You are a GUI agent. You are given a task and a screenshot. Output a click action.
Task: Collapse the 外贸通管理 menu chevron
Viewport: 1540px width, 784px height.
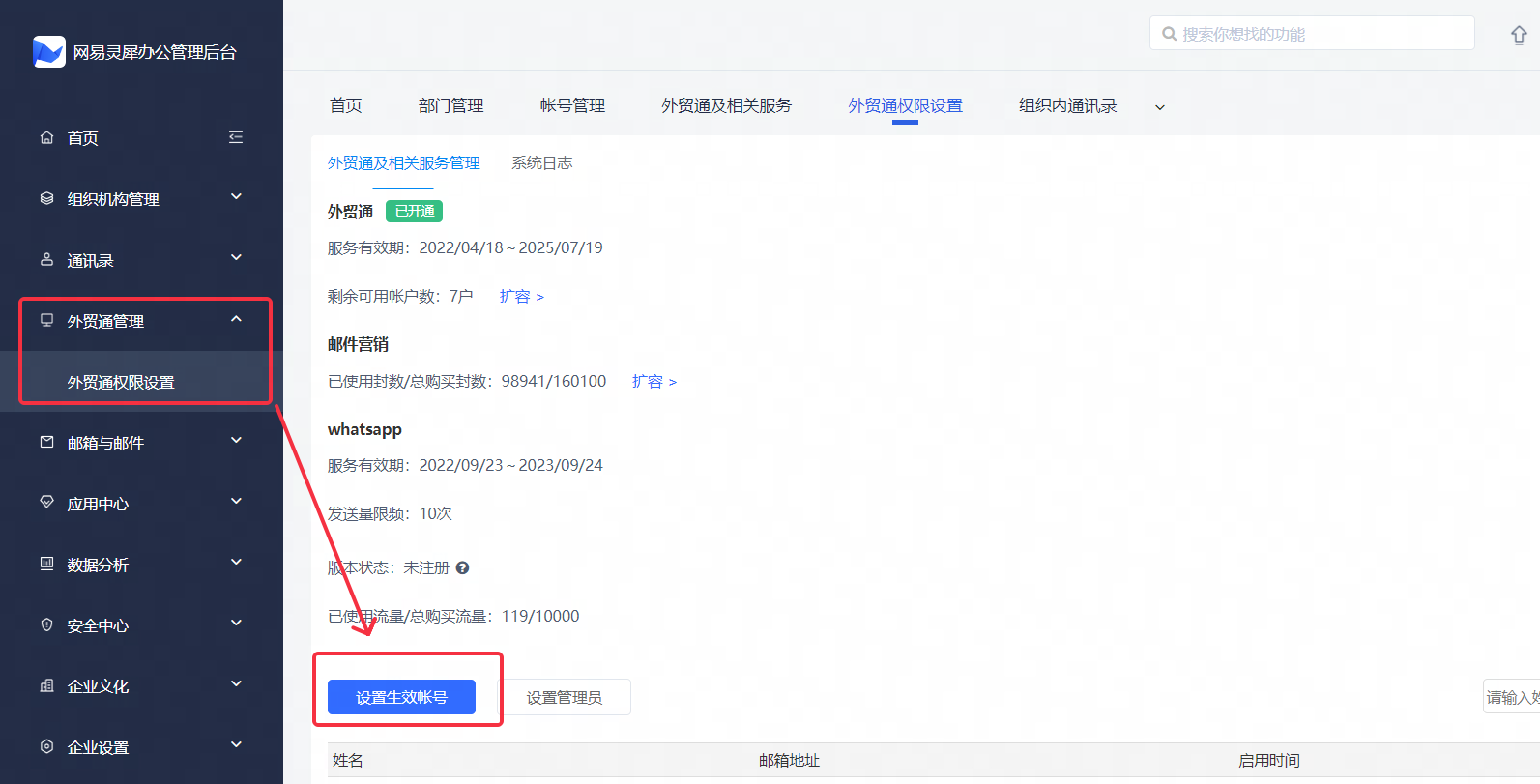coord(236,319)
